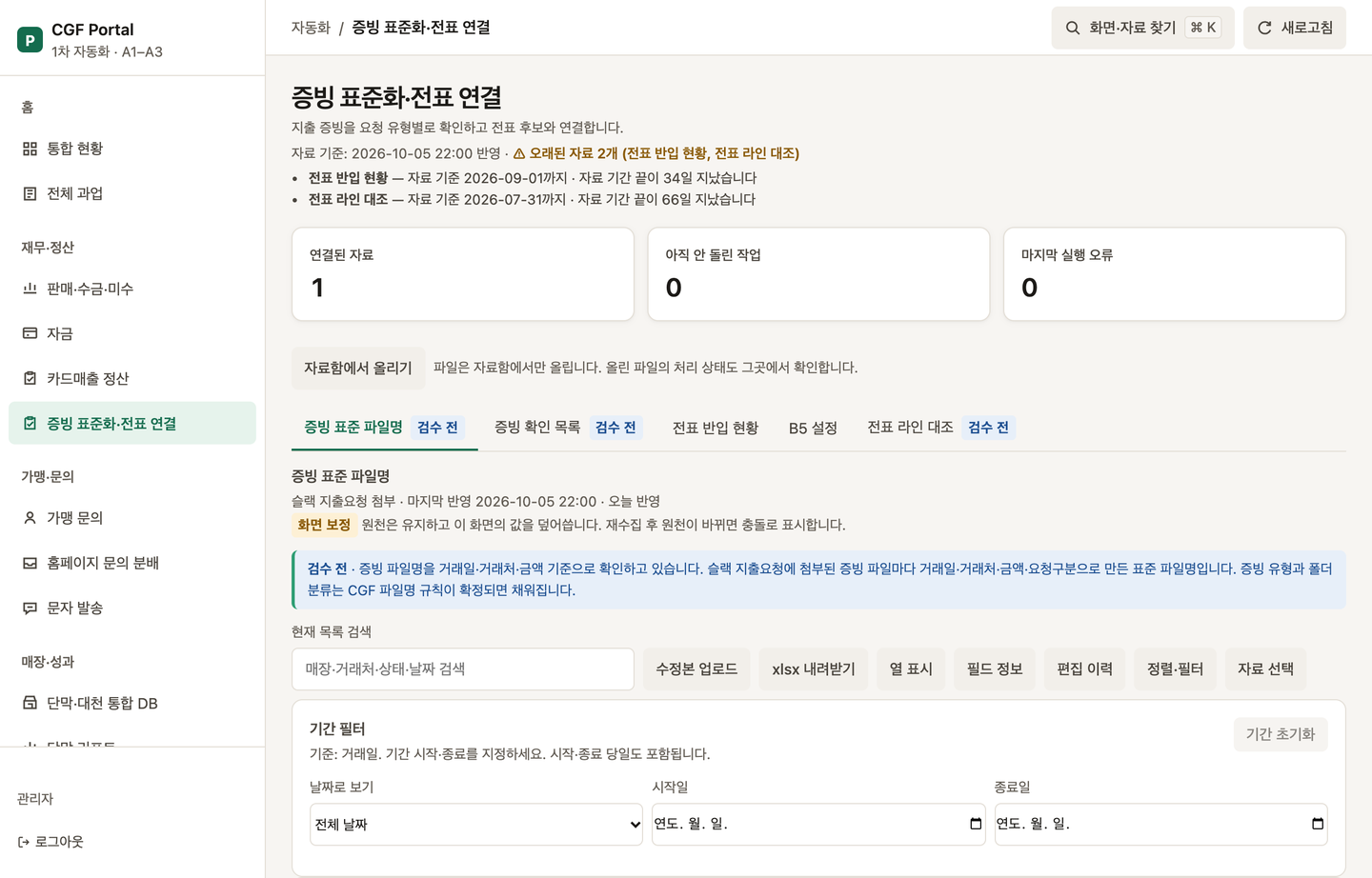
Task: Click the 관리자 user label
Action: (x=35, y=799)
